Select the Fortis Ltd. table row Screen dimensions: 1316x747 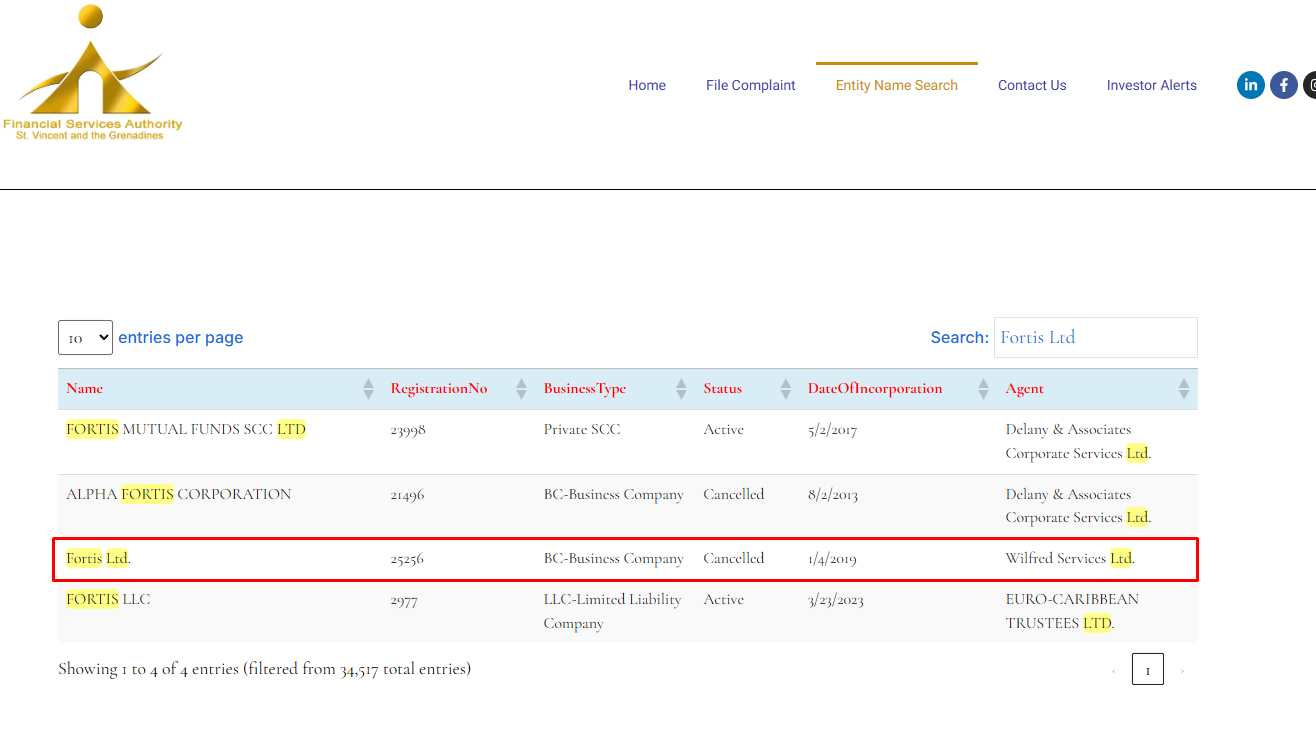(x=626, y=559)
